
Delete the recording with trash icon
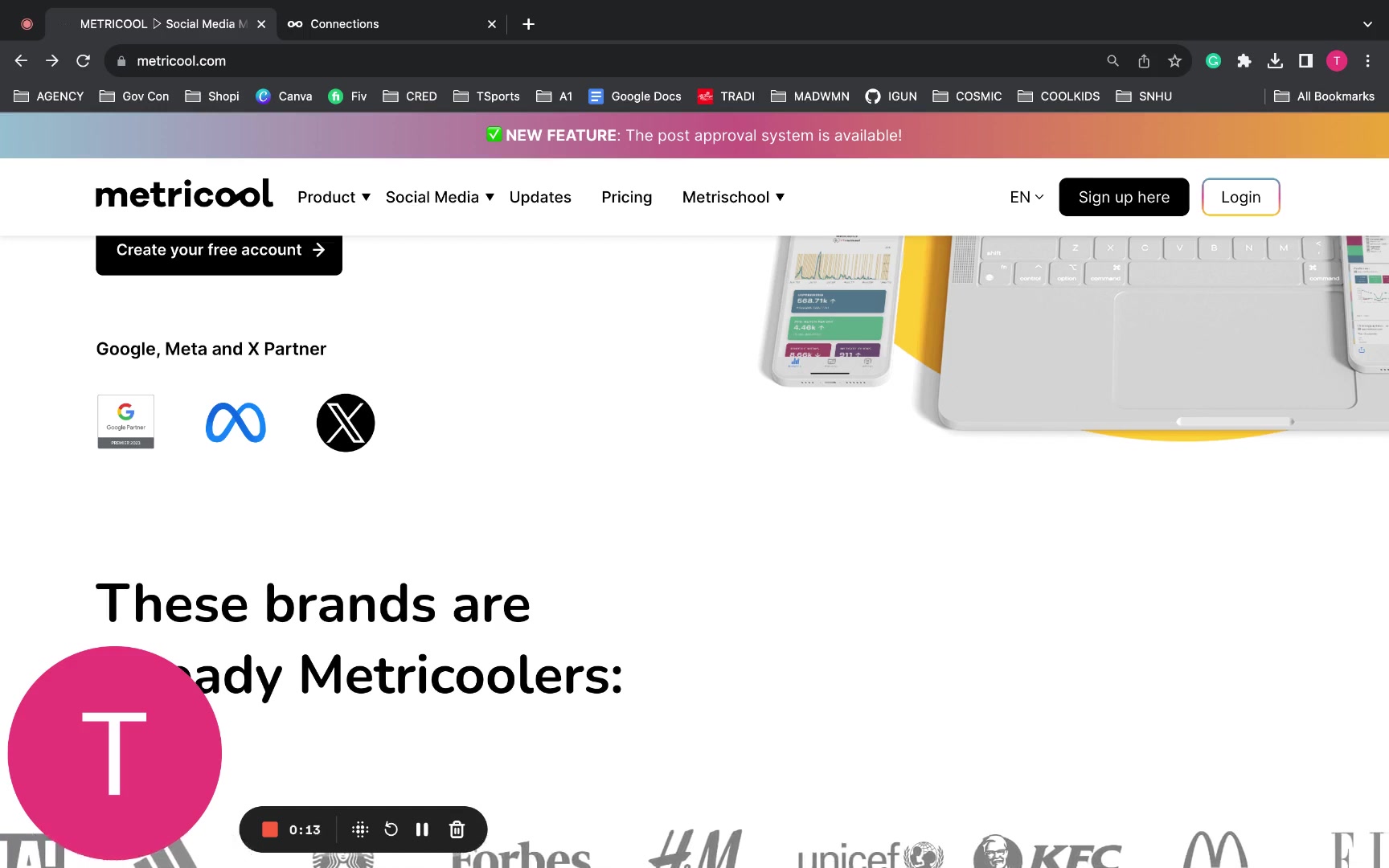click(457, 829)
